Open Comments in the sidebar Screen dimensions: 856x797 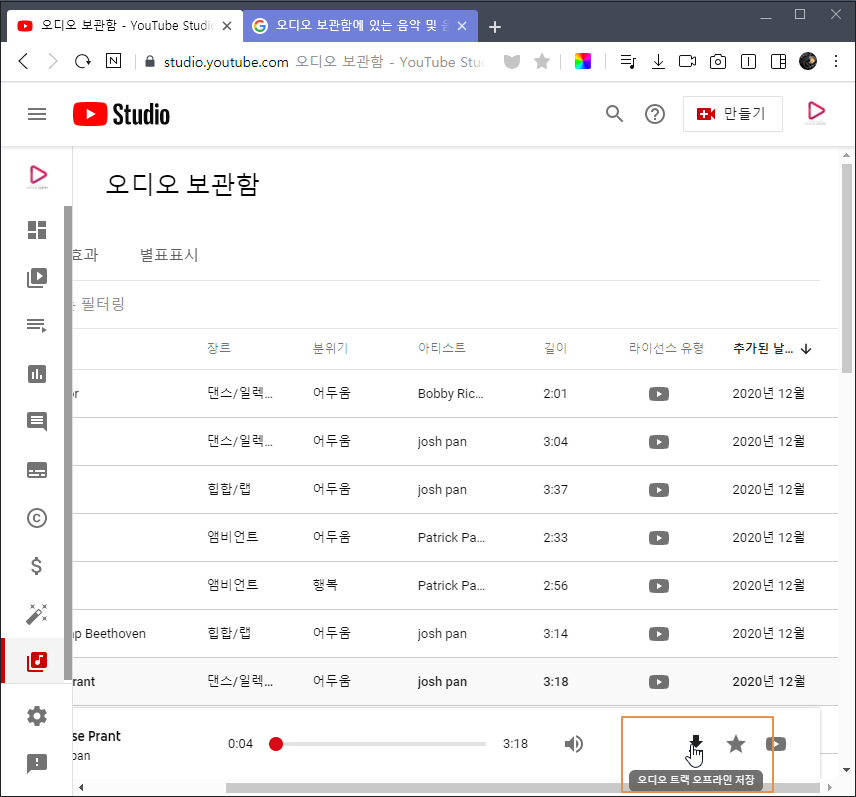coord(37,421)
